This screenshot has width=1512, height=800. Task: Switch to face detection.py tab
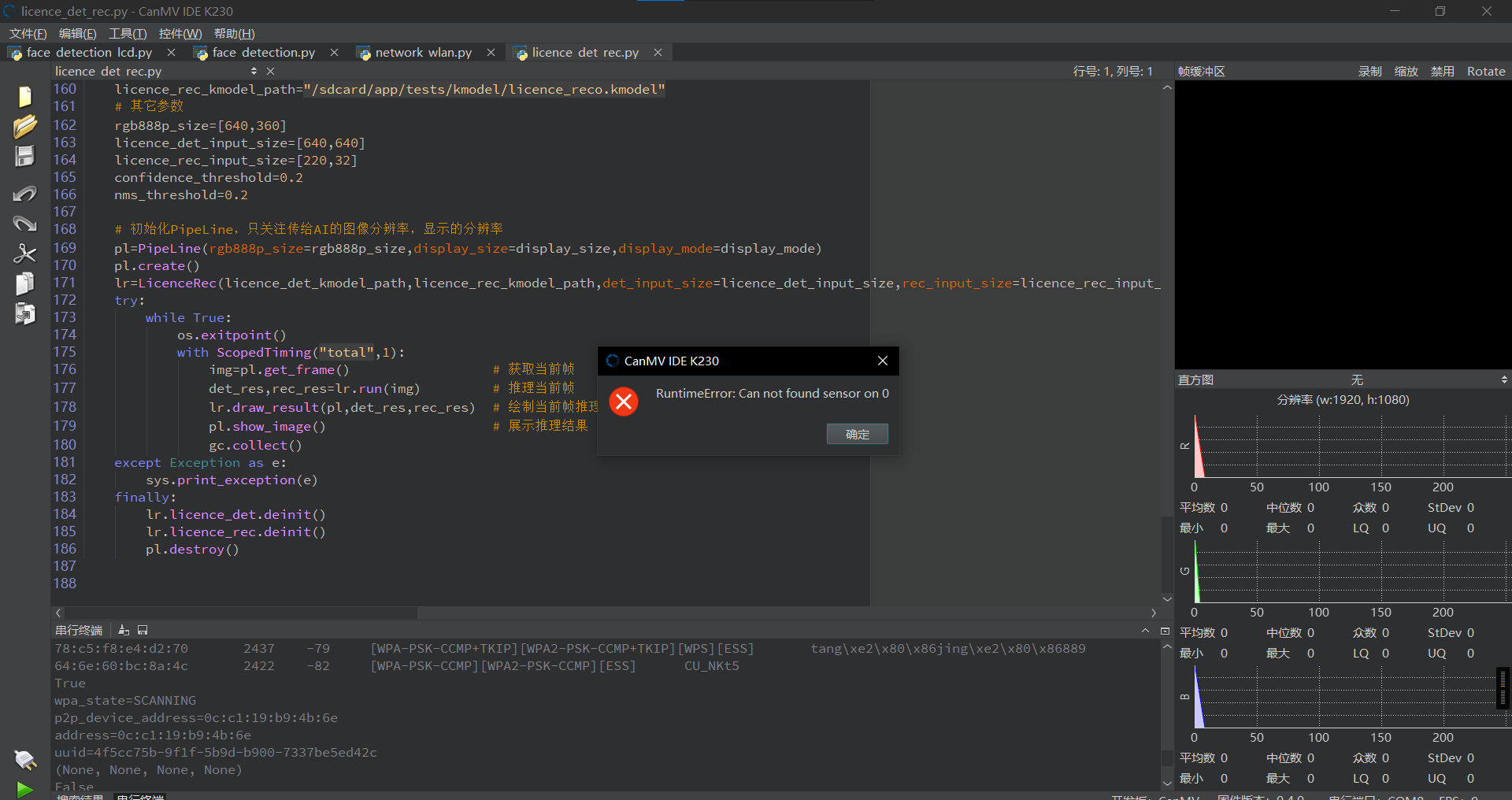263,52
